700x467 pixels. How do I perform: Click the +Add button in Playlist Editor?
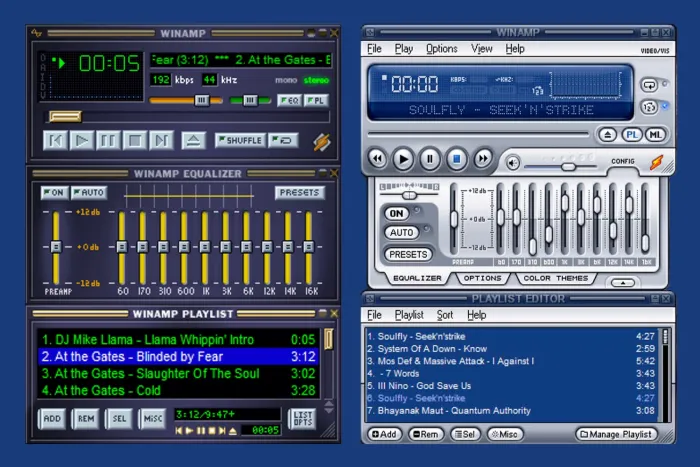coord(385,434)
